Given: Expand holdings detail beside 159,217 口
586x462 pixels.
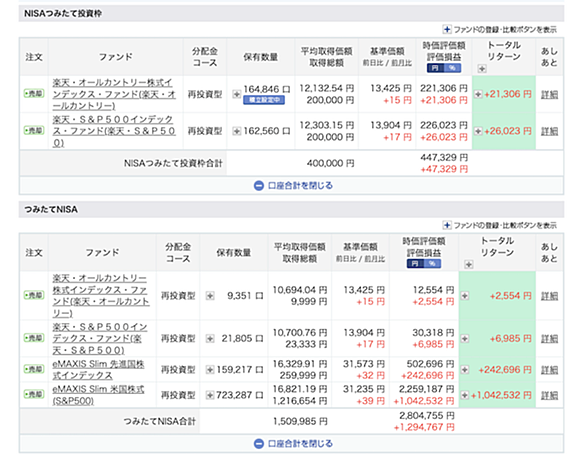Looking at the screenshot, I should (210, 370).
